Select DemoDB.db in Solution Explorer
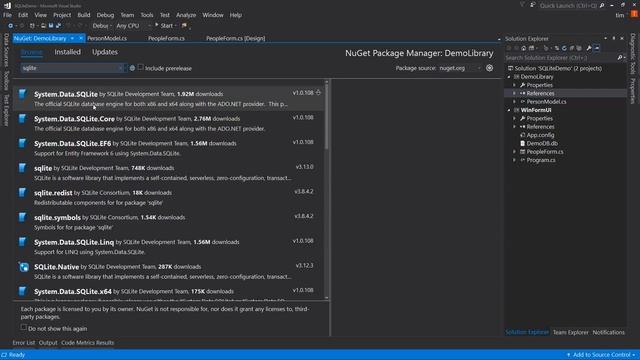The width and height of the screenshot is (640, 360). pos(542,143)
